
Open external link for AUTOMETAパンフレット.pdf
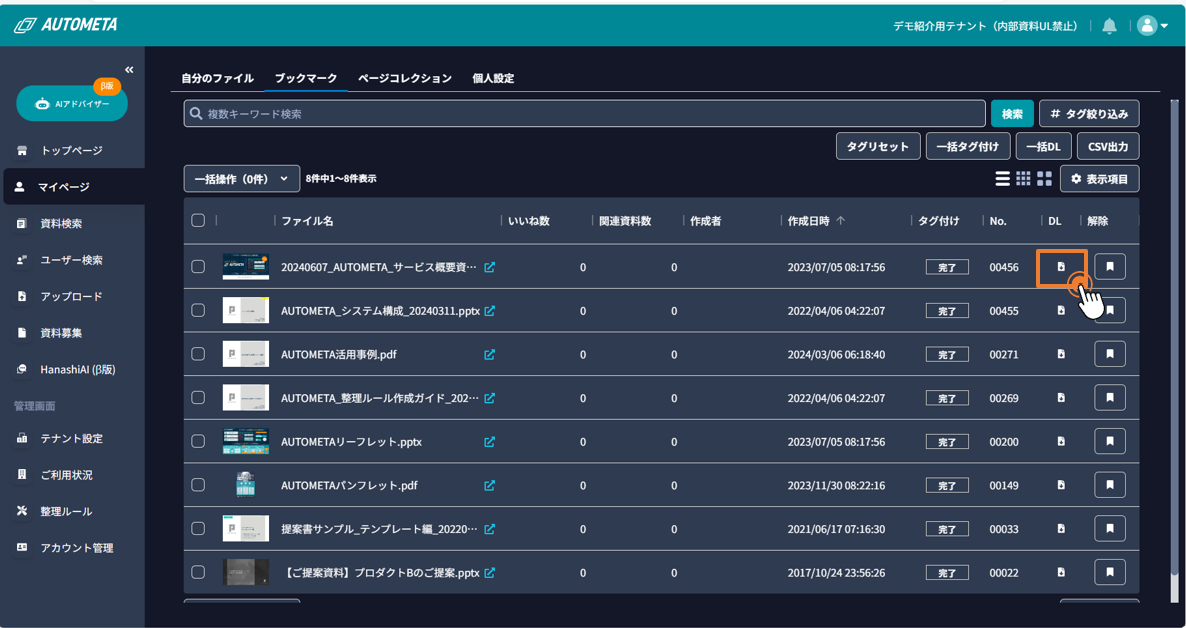point(489,486)
